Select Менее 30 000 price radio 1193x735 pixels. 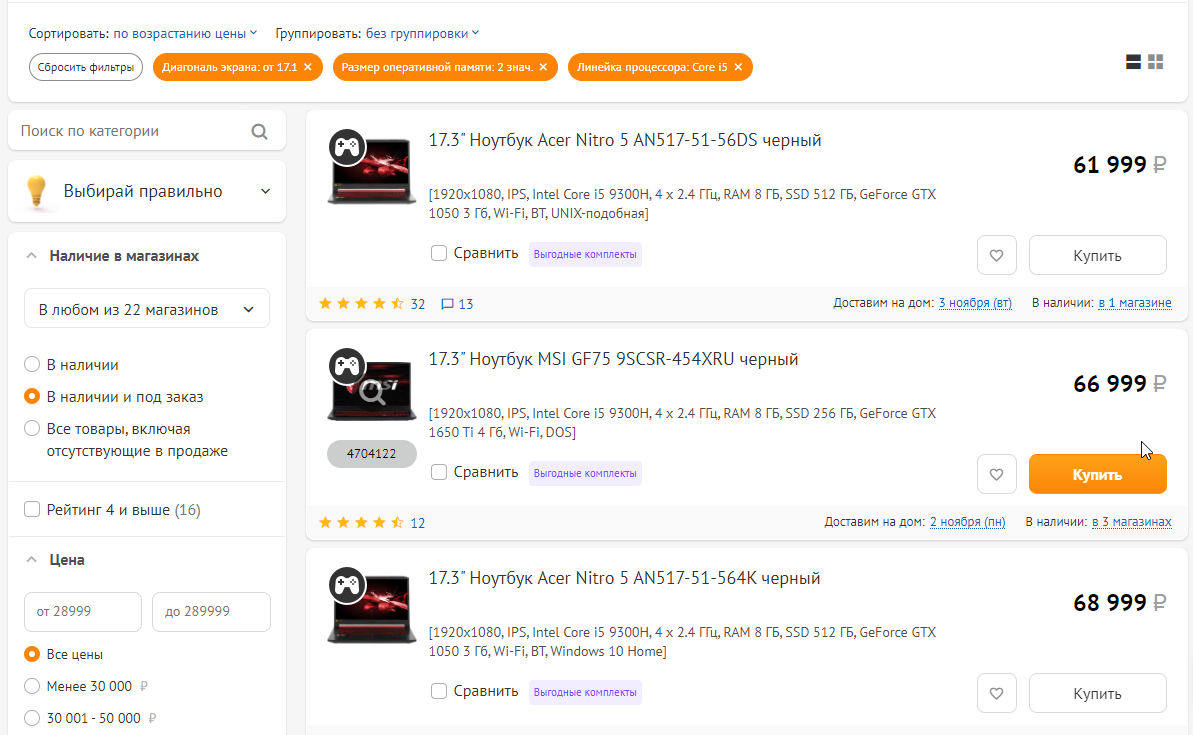[32, 686]
